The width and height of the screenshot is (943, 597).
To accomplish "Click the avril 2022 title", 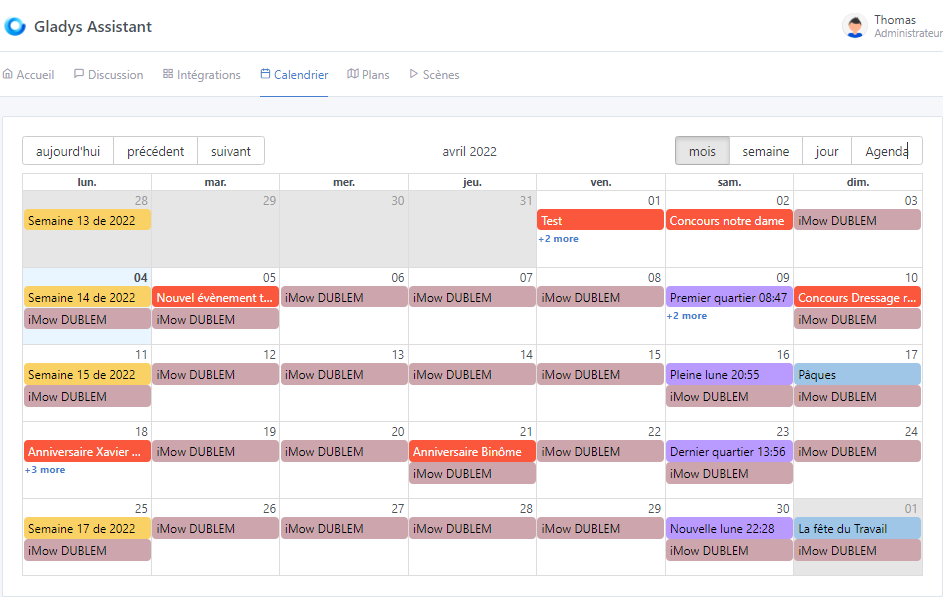I will click(470, 151).
